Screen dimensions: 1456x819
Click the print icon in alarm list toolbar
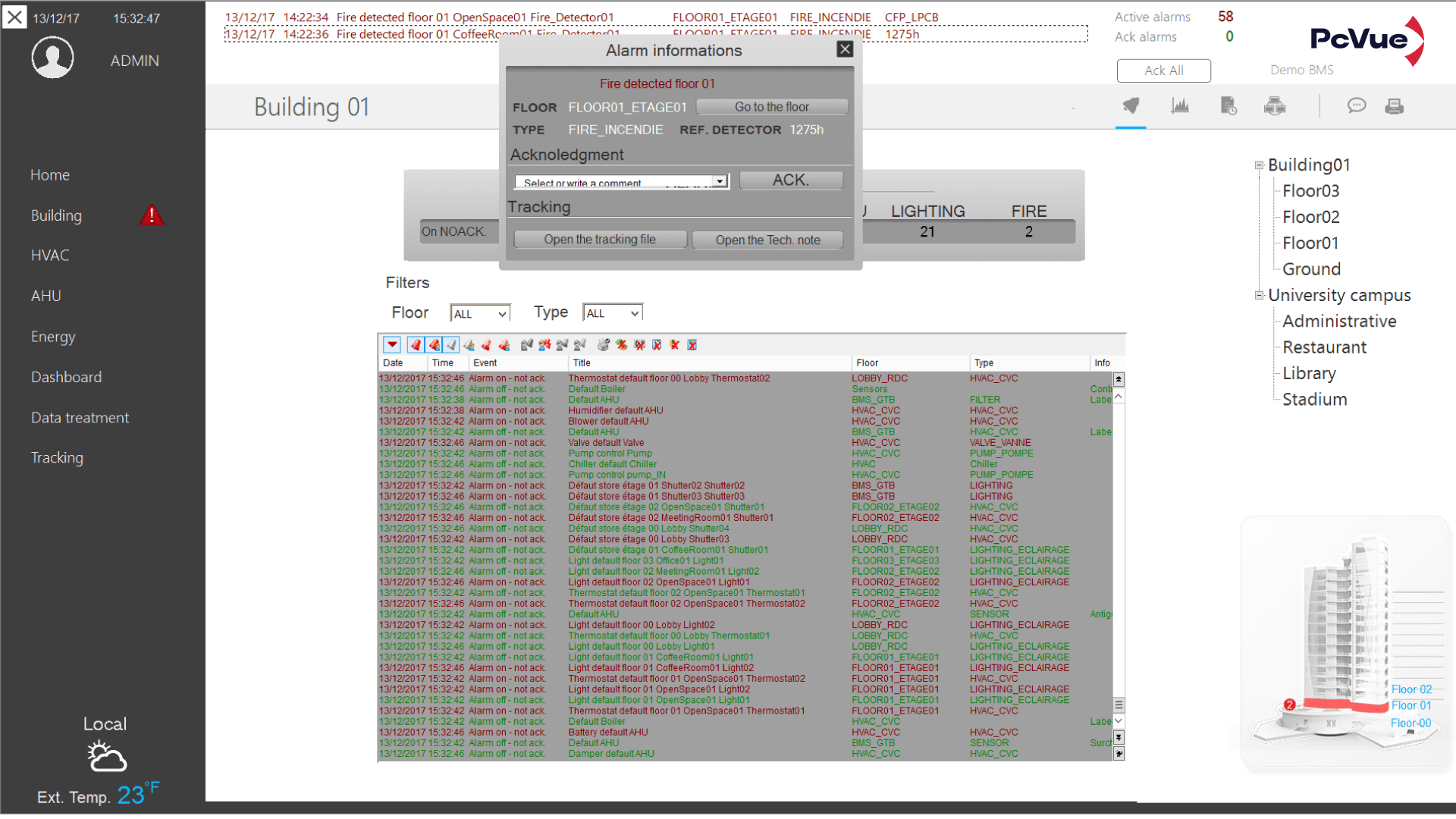coord(603,345)
